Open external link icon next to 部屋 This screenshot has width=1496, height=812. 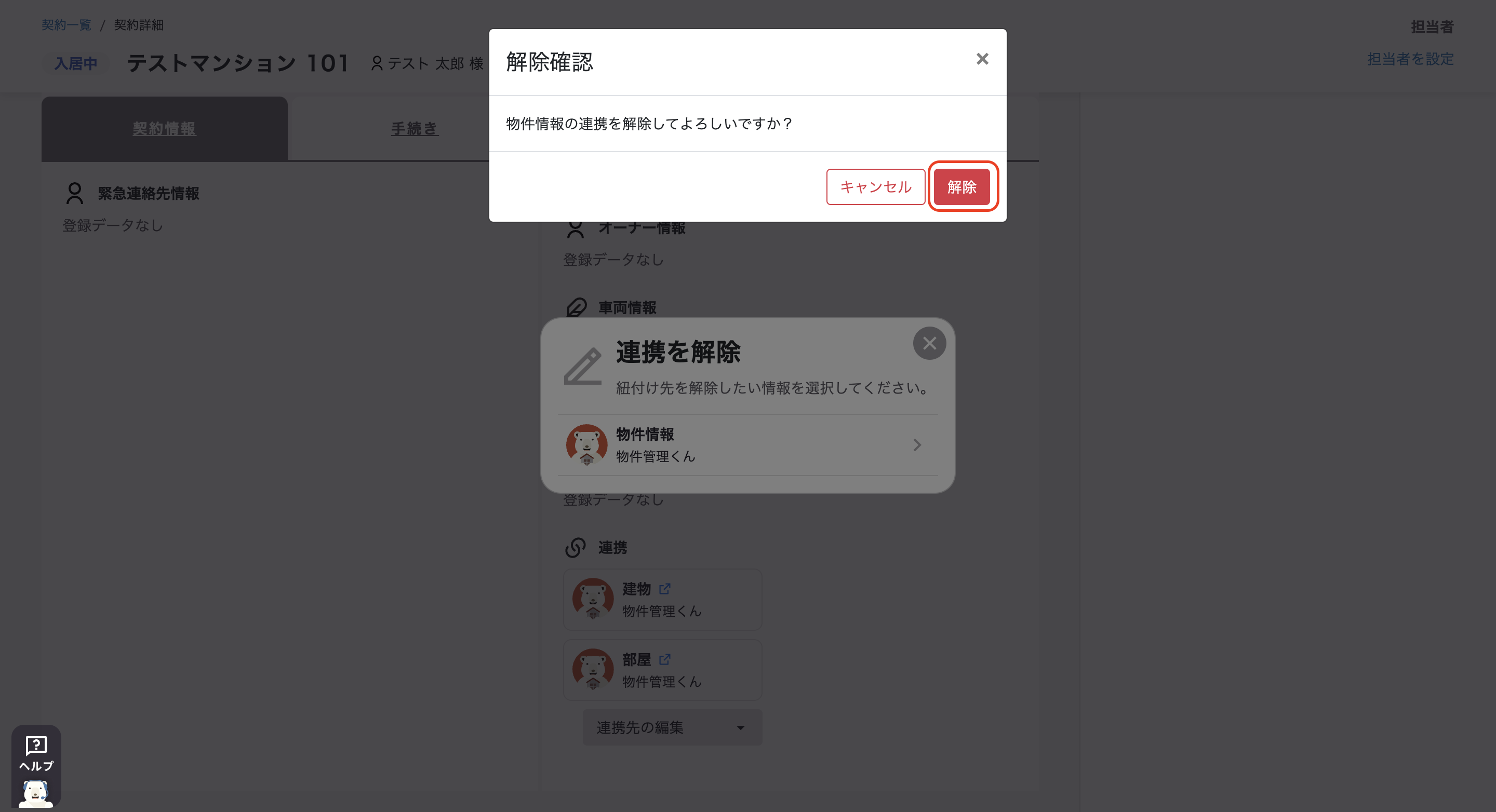click(665, 659)
